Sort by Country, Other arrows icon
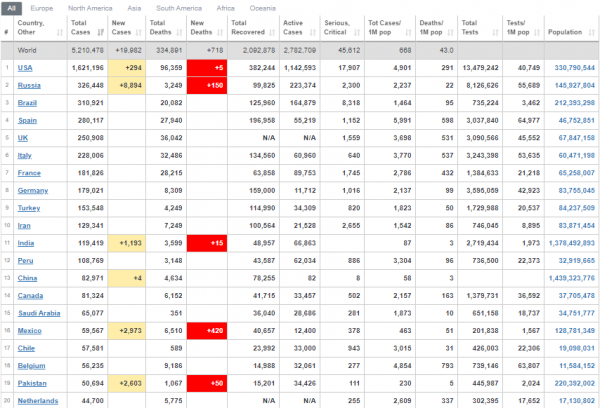 point(60,33)
